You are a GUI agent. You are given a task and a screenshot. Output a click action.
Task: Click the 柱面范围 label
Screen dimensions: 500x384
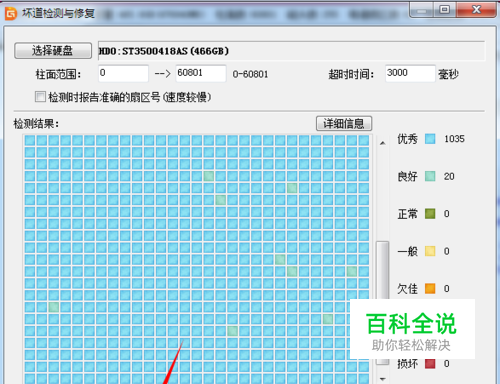(58, 74)
